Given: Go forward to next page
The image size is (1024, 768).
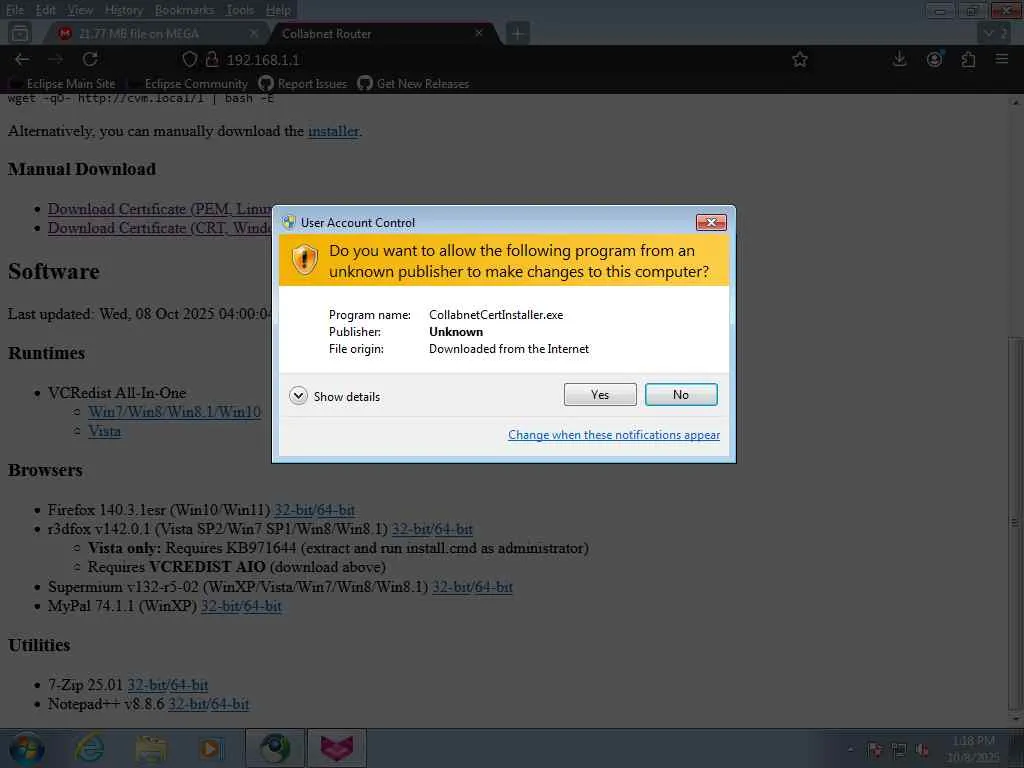Looking at the screenshot, I should [x=56, y=59].
